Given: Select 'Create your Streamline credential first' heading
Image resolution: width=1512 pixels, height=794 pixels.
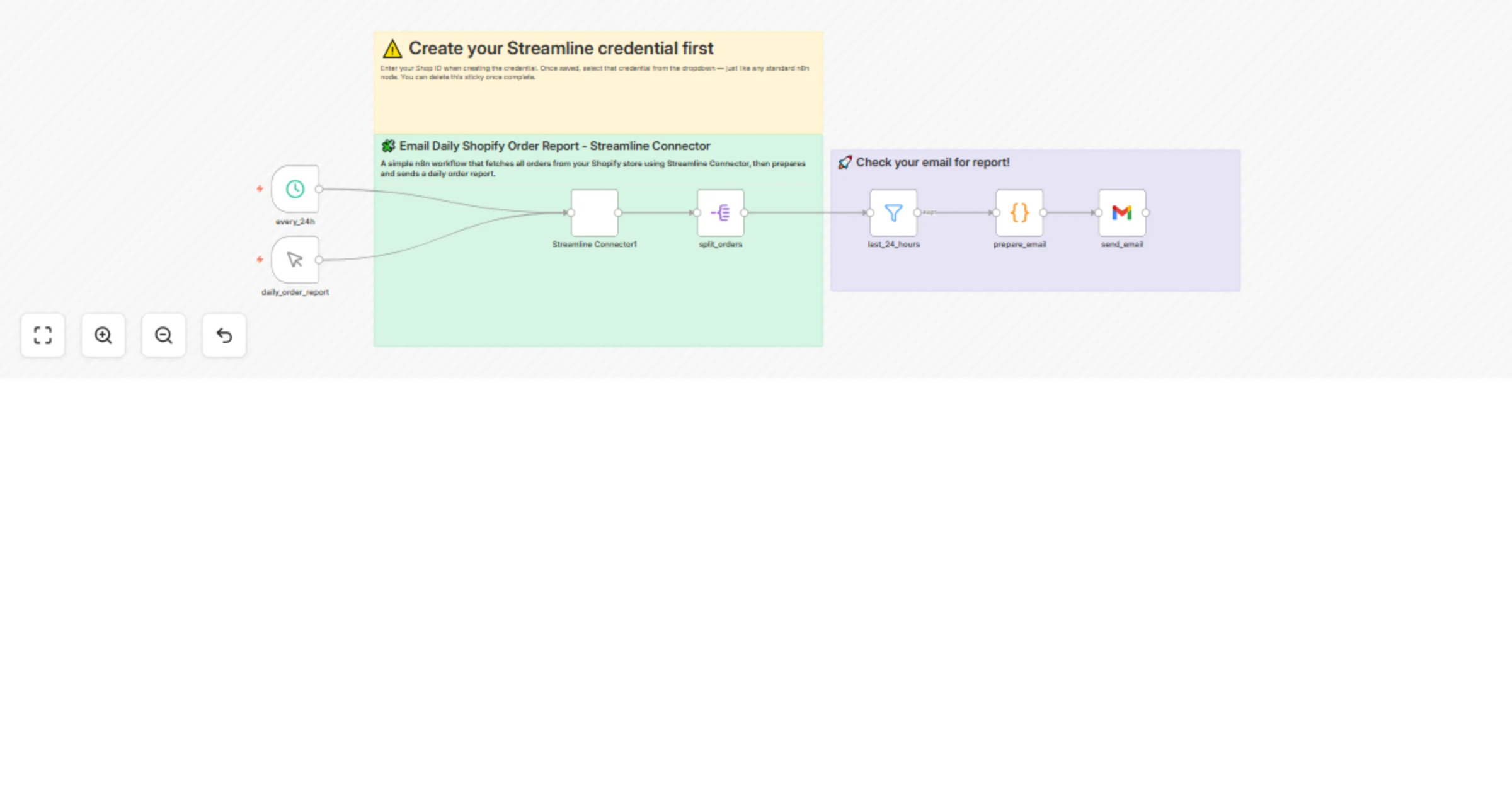Looking at the screenshot, I should point(561,49).
